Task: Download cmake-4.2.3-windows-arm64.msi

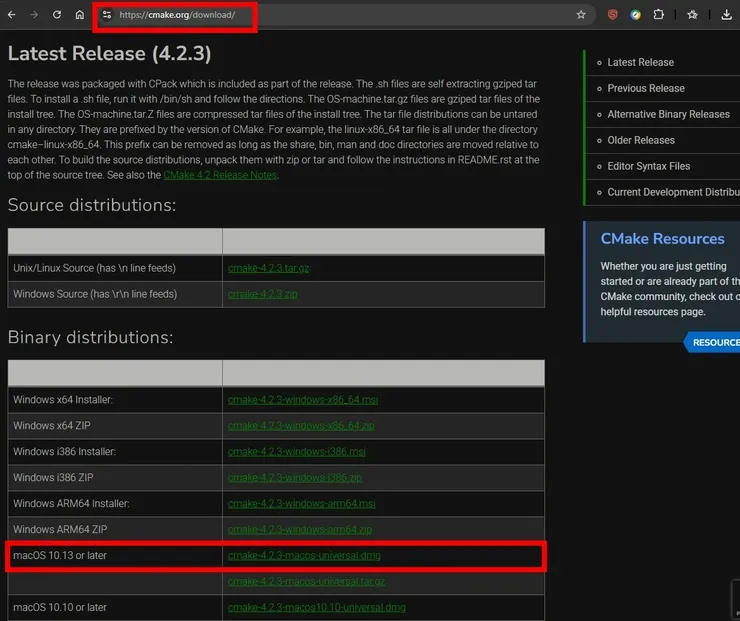Action: pos(302,504)
